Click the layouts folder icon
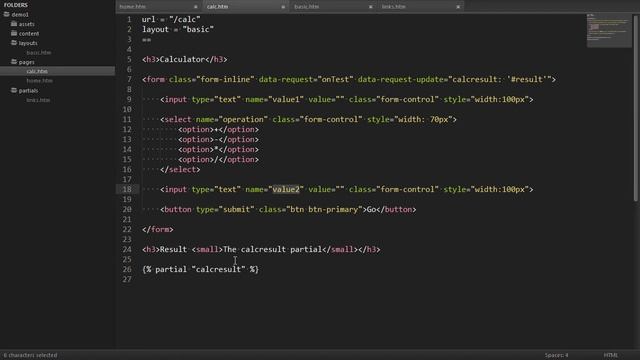This screenshot has height=360, width=640. 14,42
